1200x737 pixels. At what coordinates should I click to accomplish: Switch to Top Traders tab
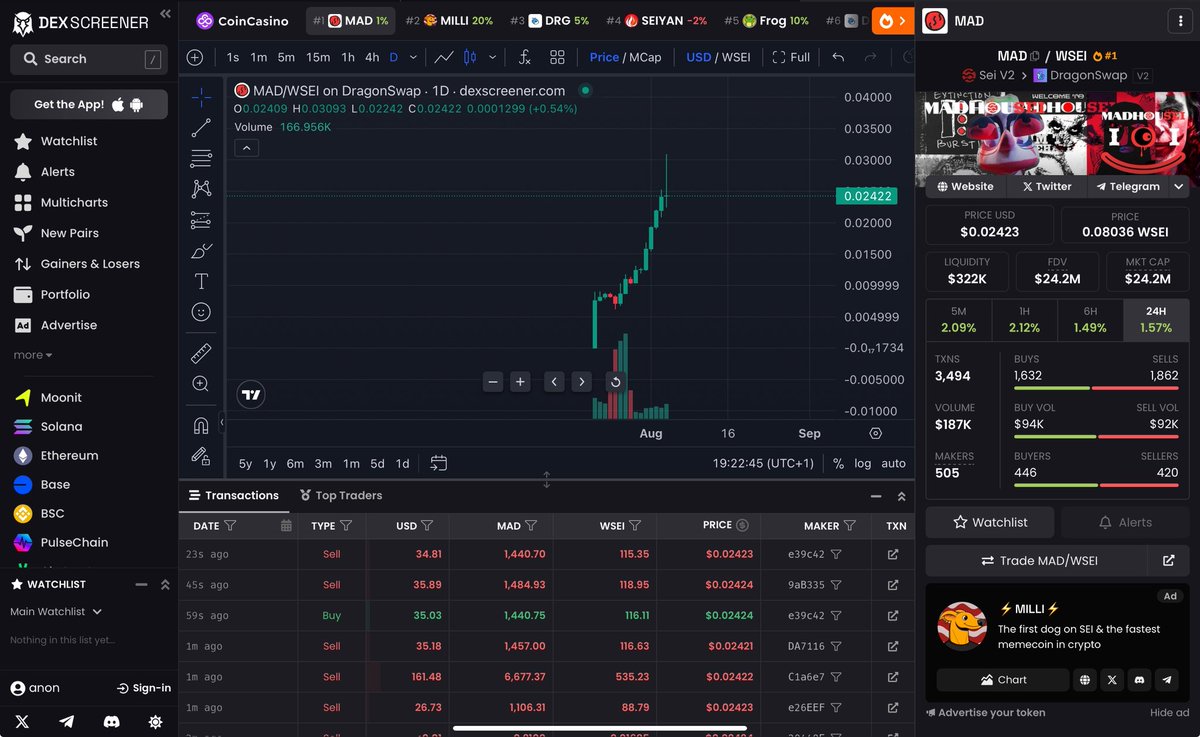(x=341, y=495)
